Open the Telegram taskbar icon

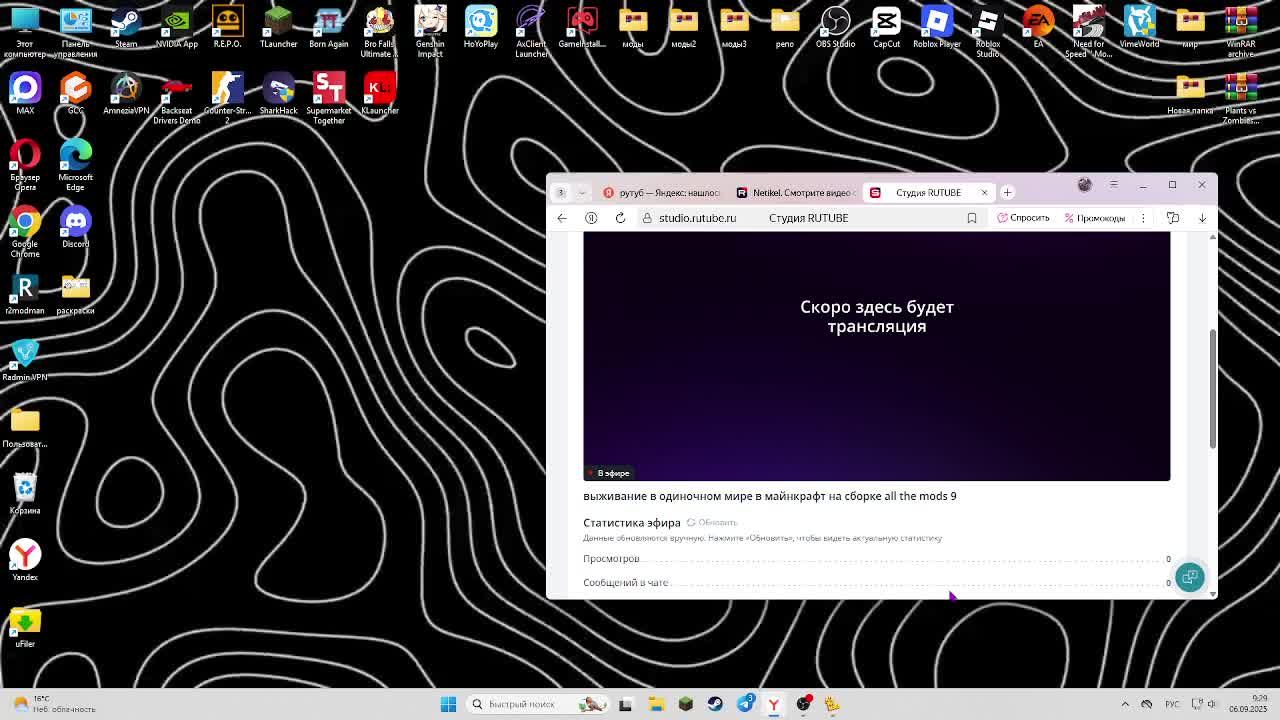click(745, 704)
